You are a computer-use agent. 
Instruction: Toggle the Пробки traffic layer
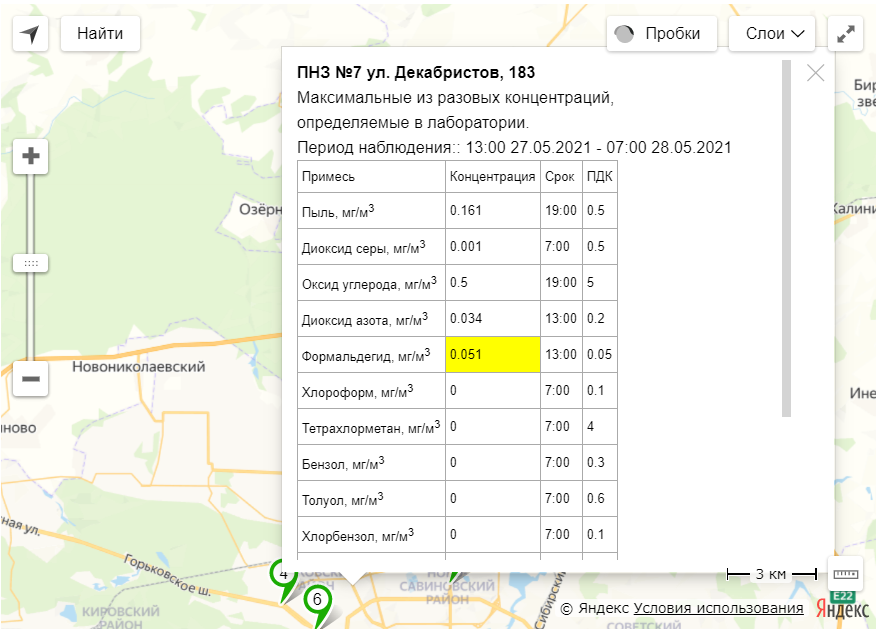point(661,34)
